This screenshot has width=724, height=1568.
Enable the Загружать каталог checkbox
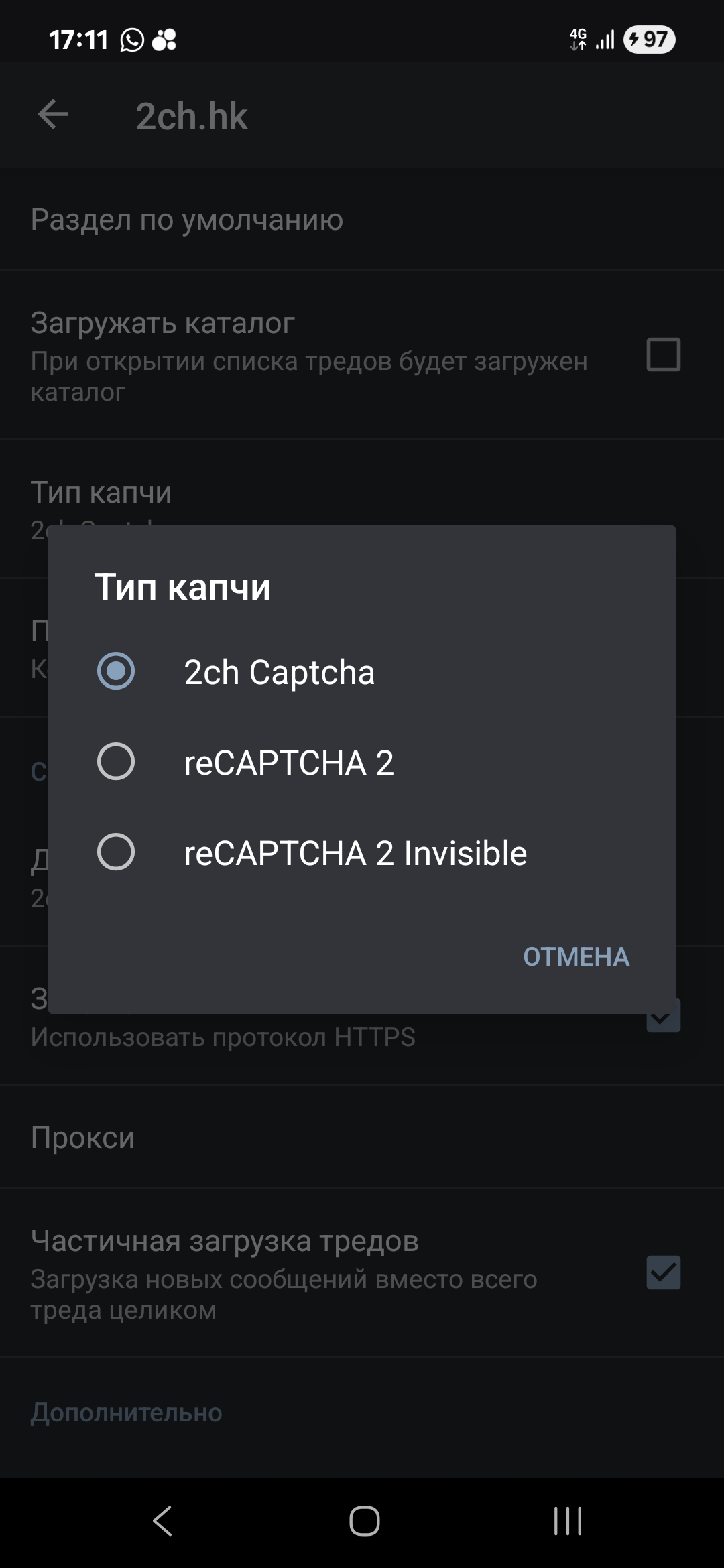click(663, 354)
